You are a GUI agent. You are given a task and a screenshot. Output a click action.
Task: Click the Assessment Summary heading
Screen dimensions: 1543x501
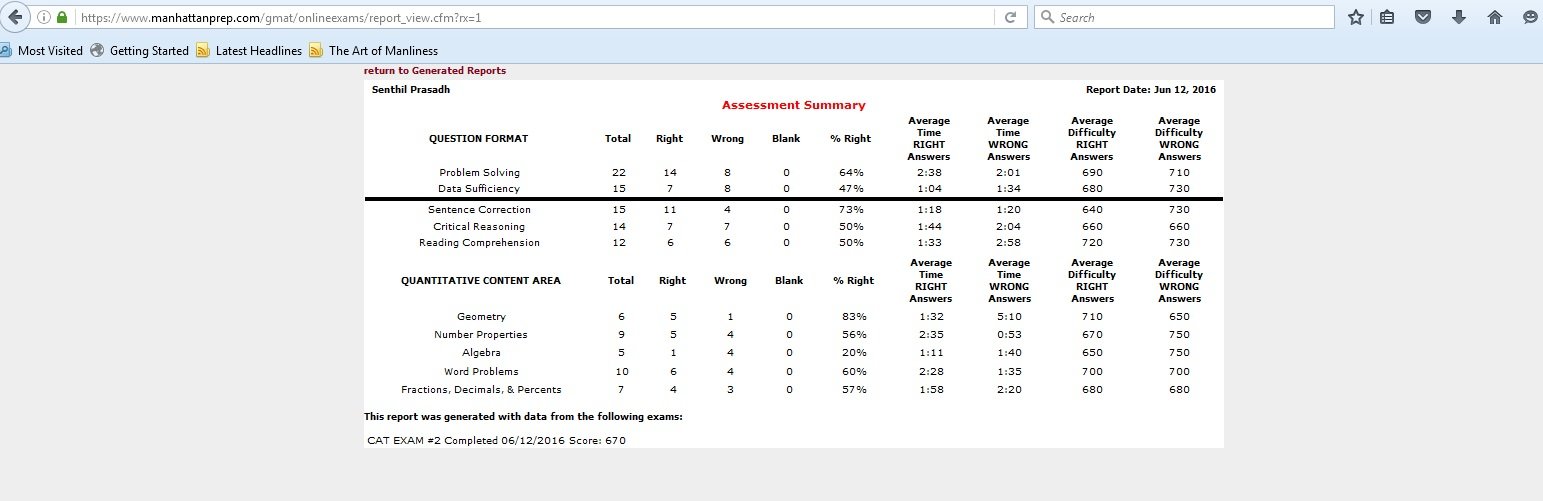pyautogui.click(x=793, y=105)
